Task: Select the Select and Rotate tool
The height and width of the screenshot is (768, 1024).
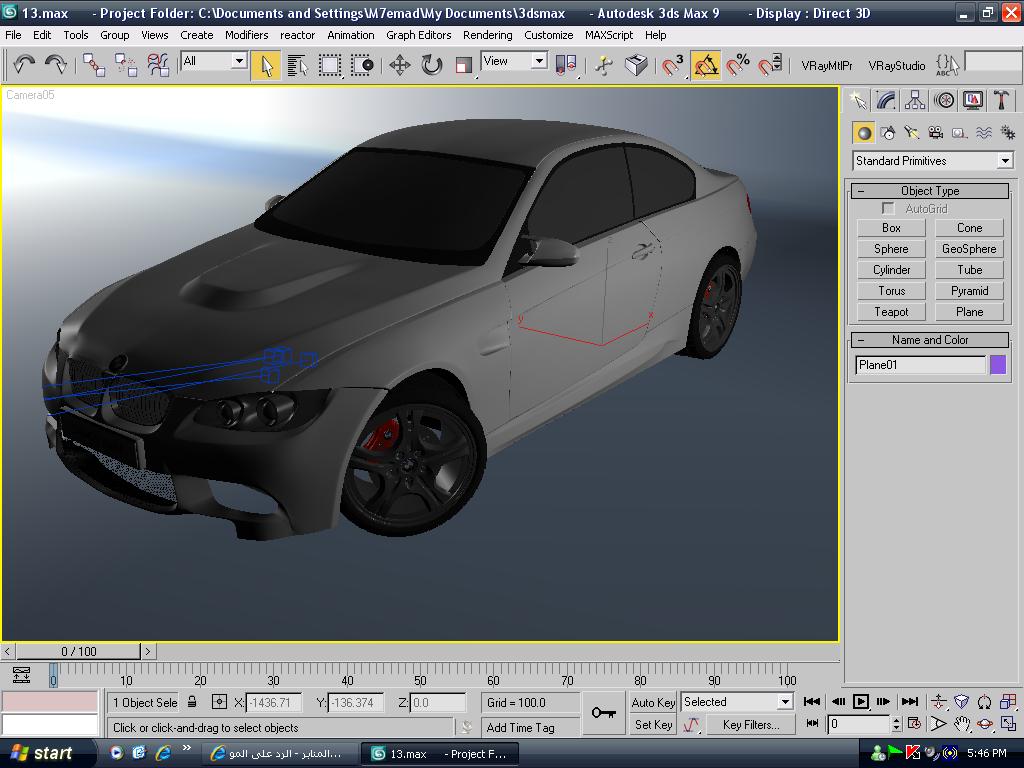Action: [x=432, y=65]
